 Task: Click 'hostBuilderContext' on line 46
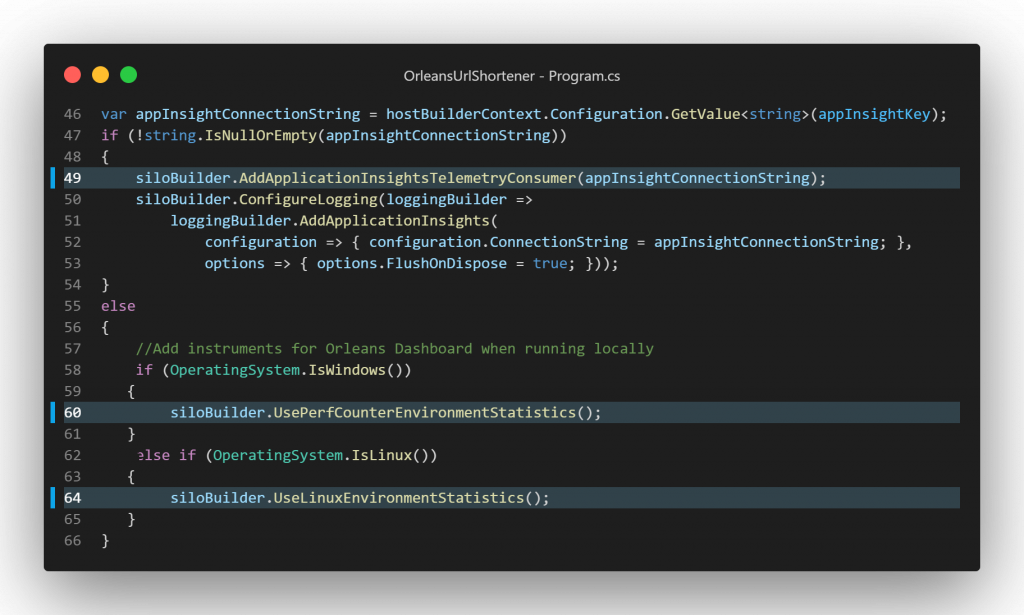464,114
